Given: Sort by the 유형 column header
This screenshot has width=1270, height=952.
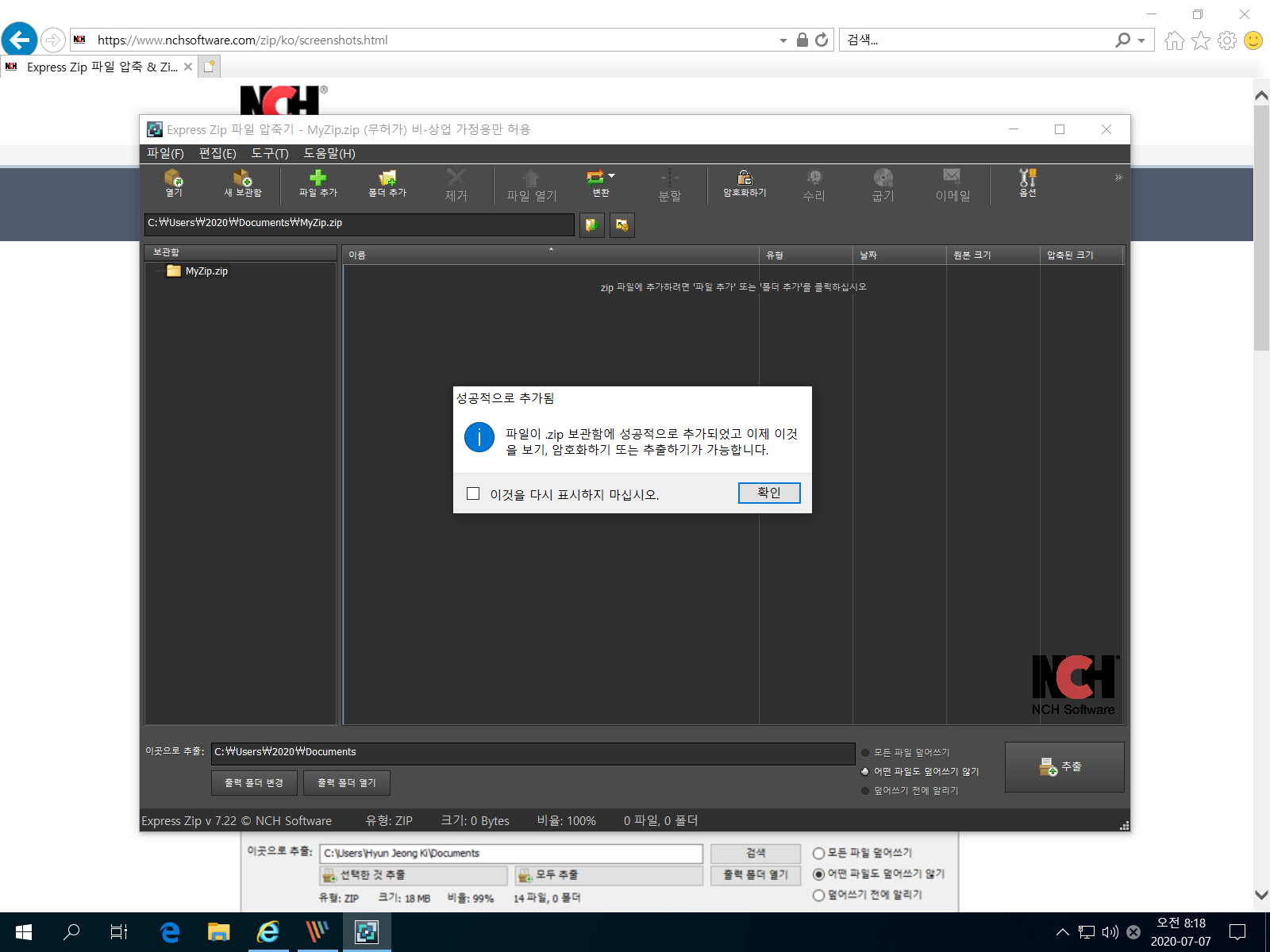Looking at the screenshot, I should 806,255.
